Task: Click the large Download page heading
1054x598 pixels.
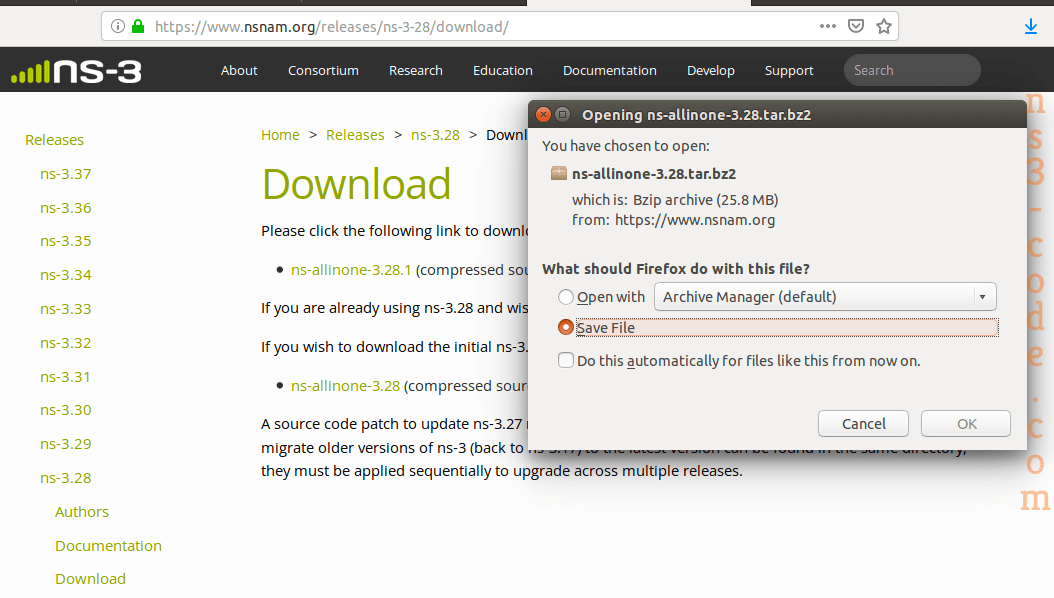Action: [x=356, y=184]
